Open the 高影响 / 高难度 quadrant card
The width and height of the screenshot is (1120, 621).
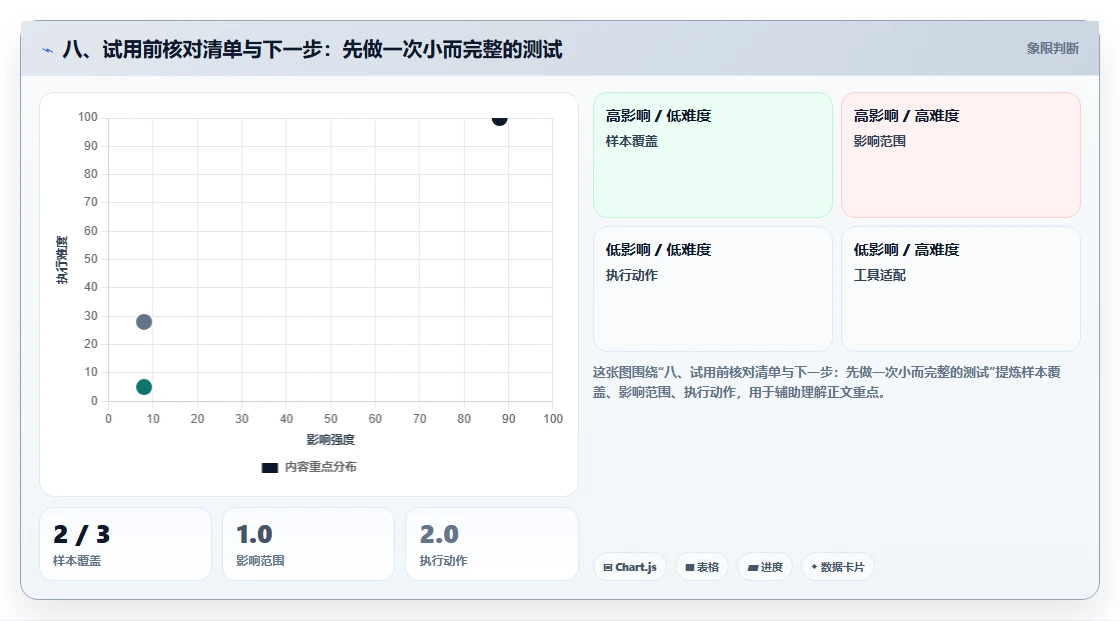[961, 155]
